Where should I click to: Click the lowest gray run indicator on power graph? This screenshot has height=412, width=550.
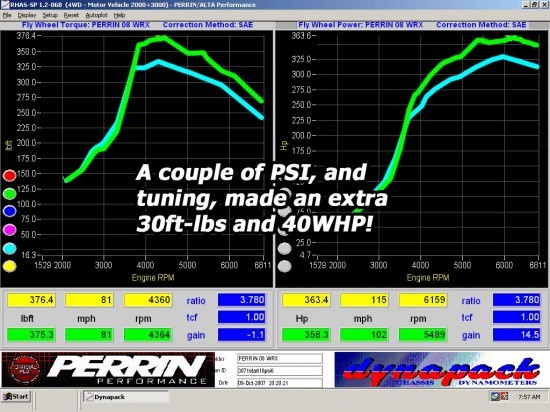(284, 266)
